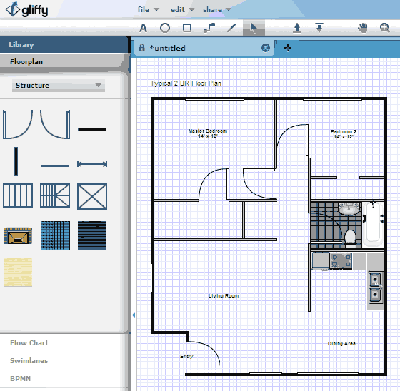Select the Line drawing tool
This screenshot has width=400, height=391.
click(x=231, y=28)
